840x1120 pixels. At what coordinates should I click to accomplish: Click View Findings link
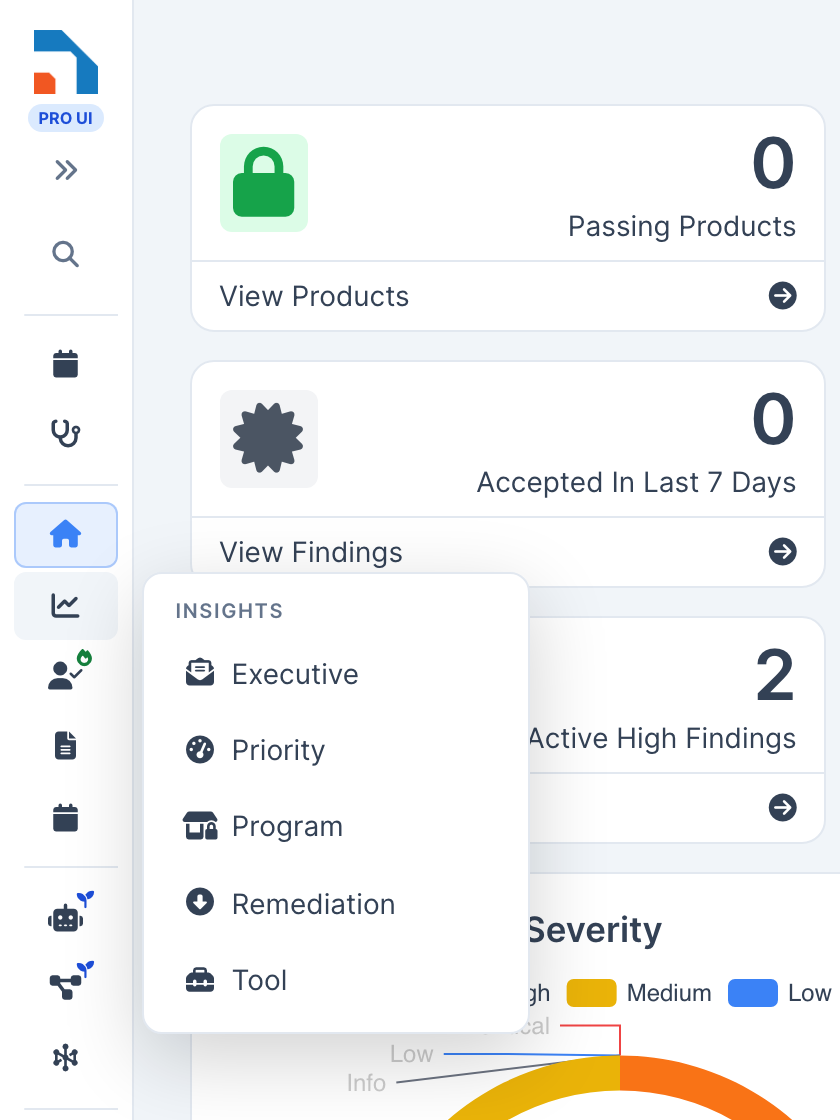(x=311, y=552)
